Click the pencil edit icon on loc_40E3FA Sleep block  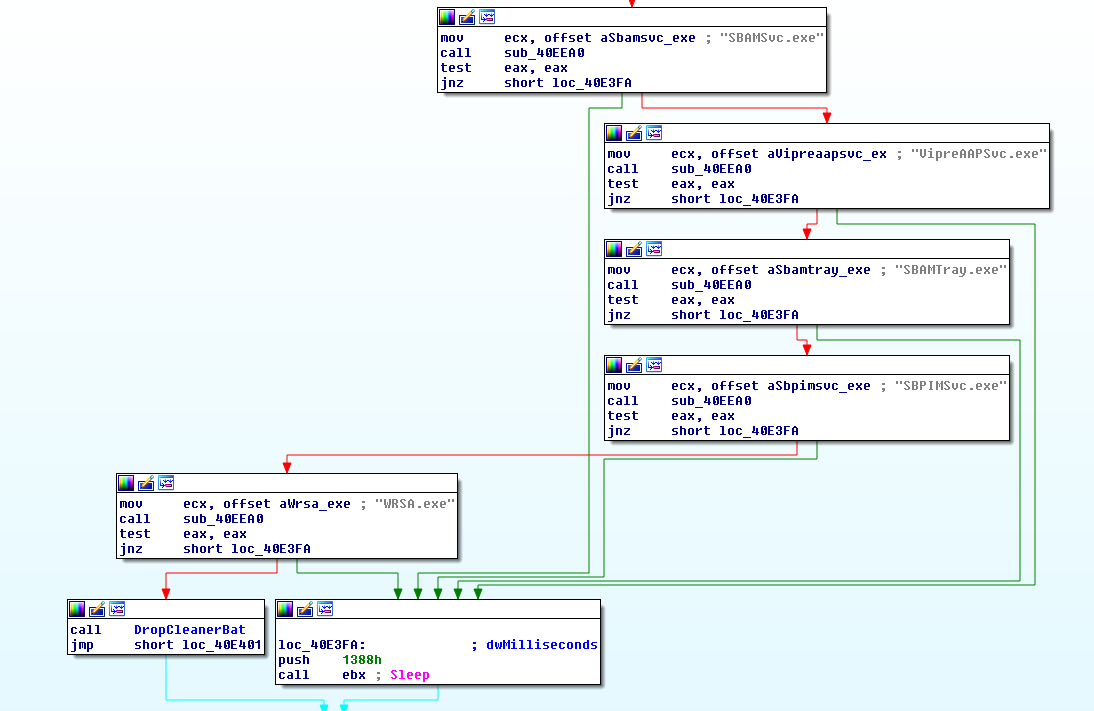point(305,609)
